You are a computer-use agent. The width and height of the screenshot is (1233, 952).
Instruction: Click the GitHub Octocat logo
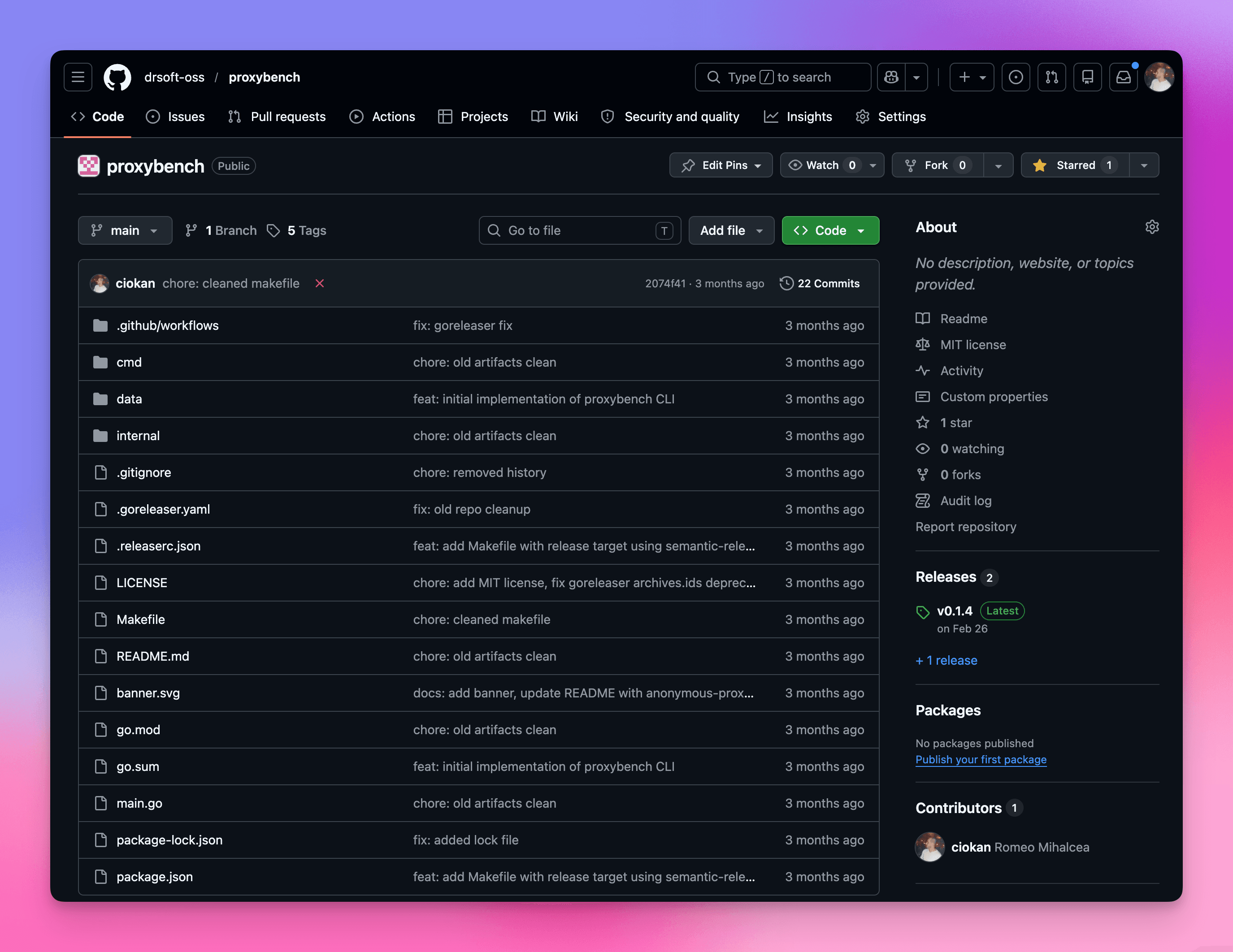(117, 77)
